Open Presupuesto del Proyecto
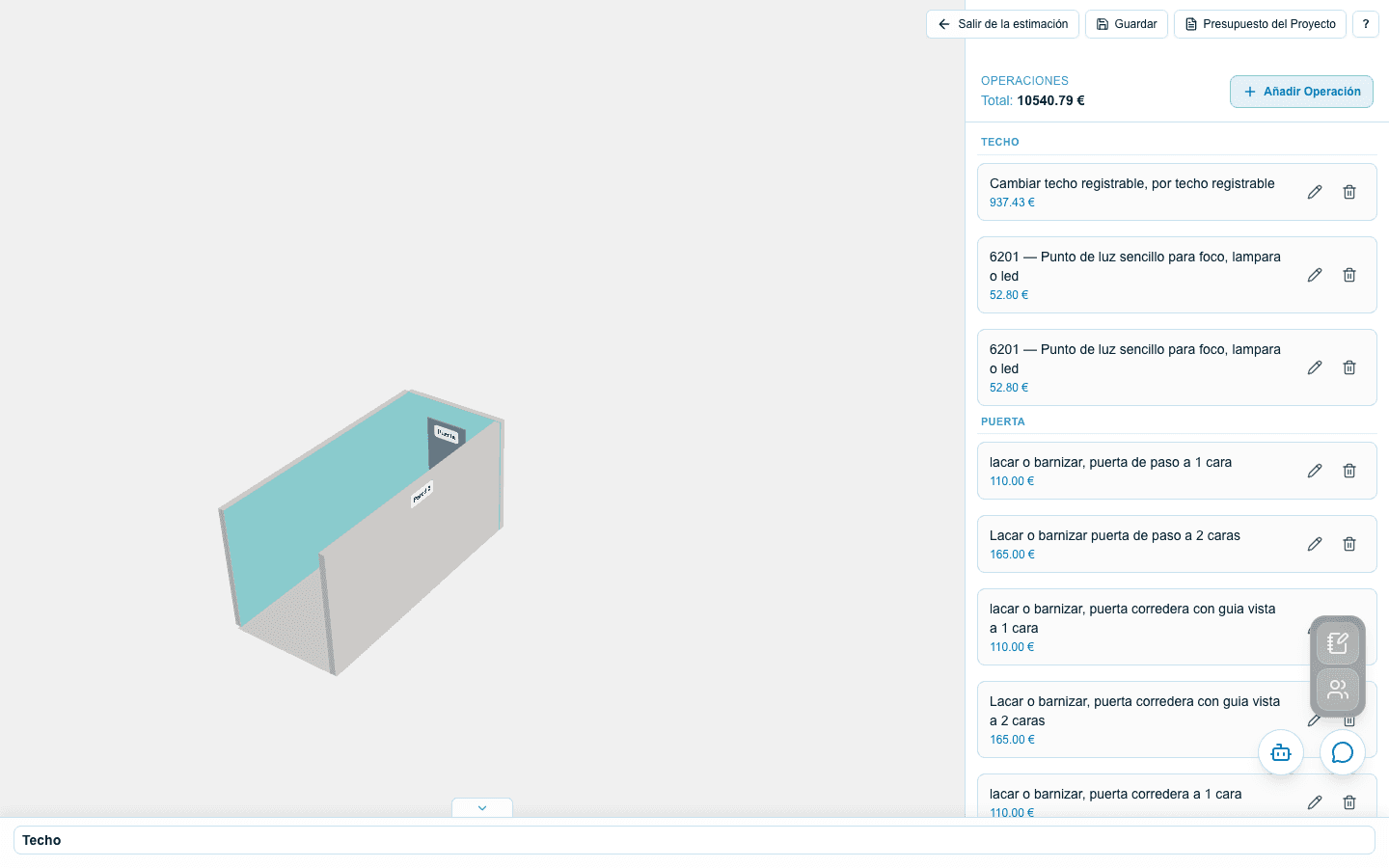Image resolution: width=1389 pixels, height=868 pixels. (1260, 24)
